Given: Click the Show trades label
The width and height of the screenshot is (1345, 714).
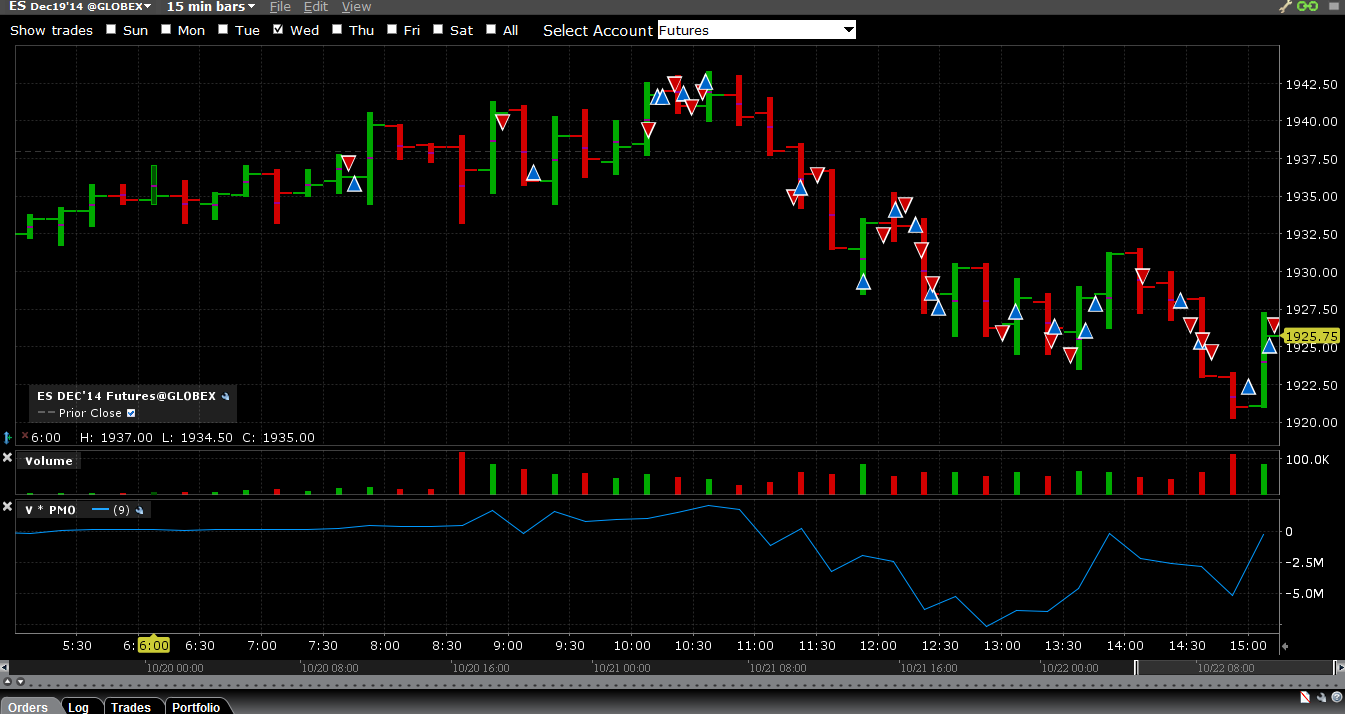Looking at the screenshot, I should pyautogui.click(x=51, y=30).
